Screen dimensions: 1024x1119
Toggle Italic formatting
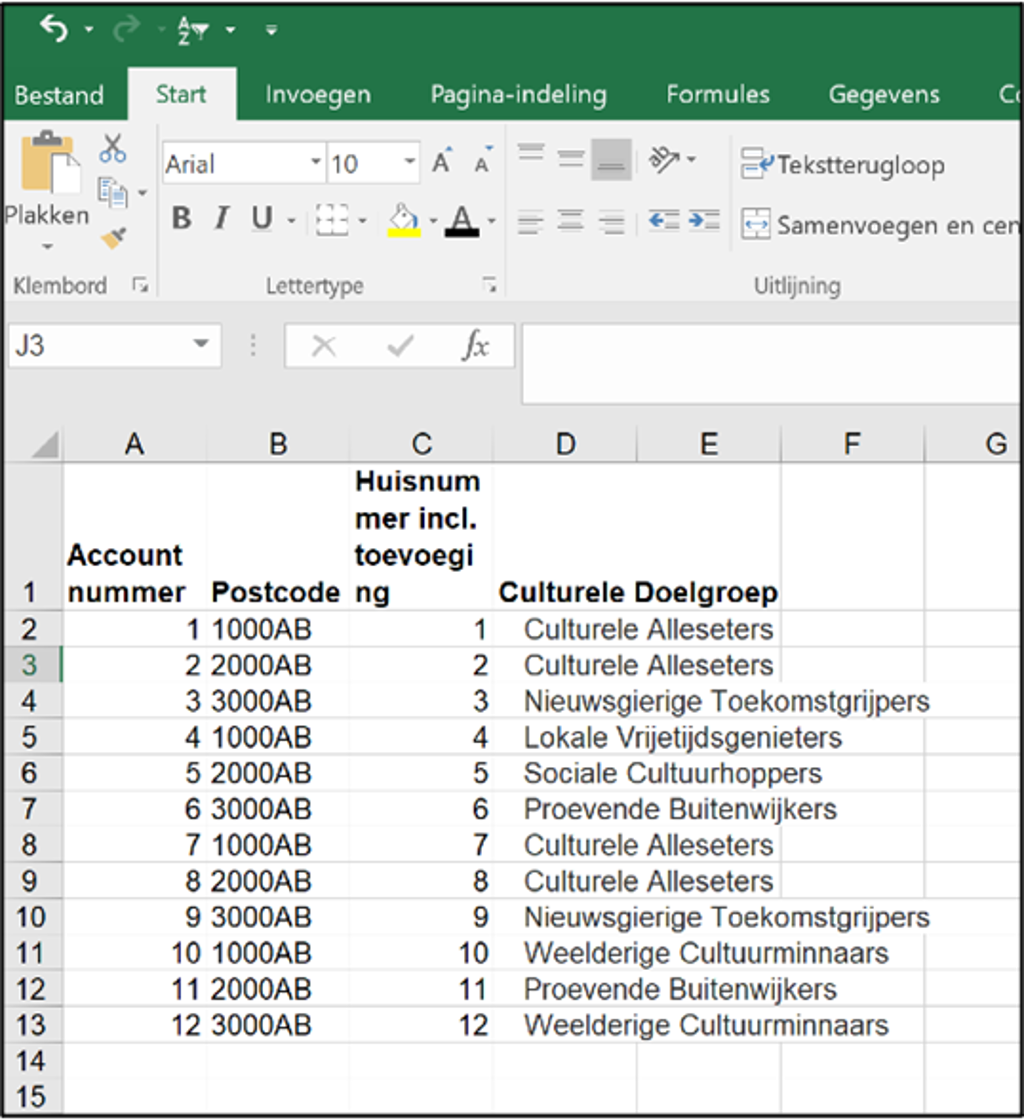221,219
